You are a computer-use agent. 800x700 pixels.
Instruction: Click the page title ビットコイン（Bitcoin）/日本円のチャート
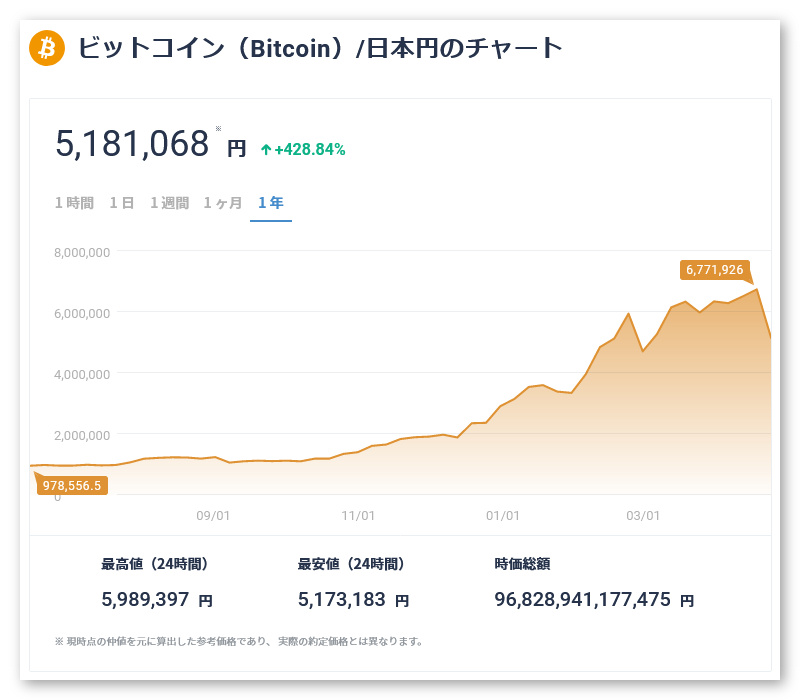click(320, 47)
